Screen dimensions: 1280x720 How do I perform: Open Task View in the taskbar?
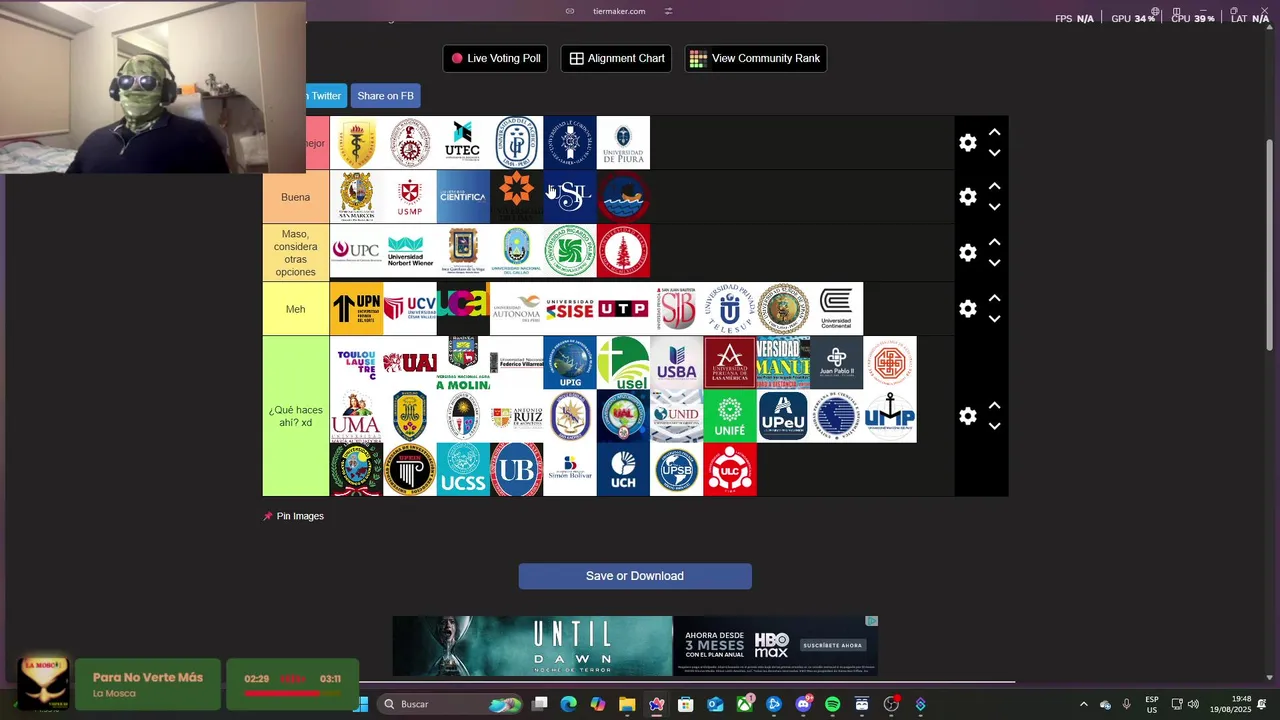(539, 704)
